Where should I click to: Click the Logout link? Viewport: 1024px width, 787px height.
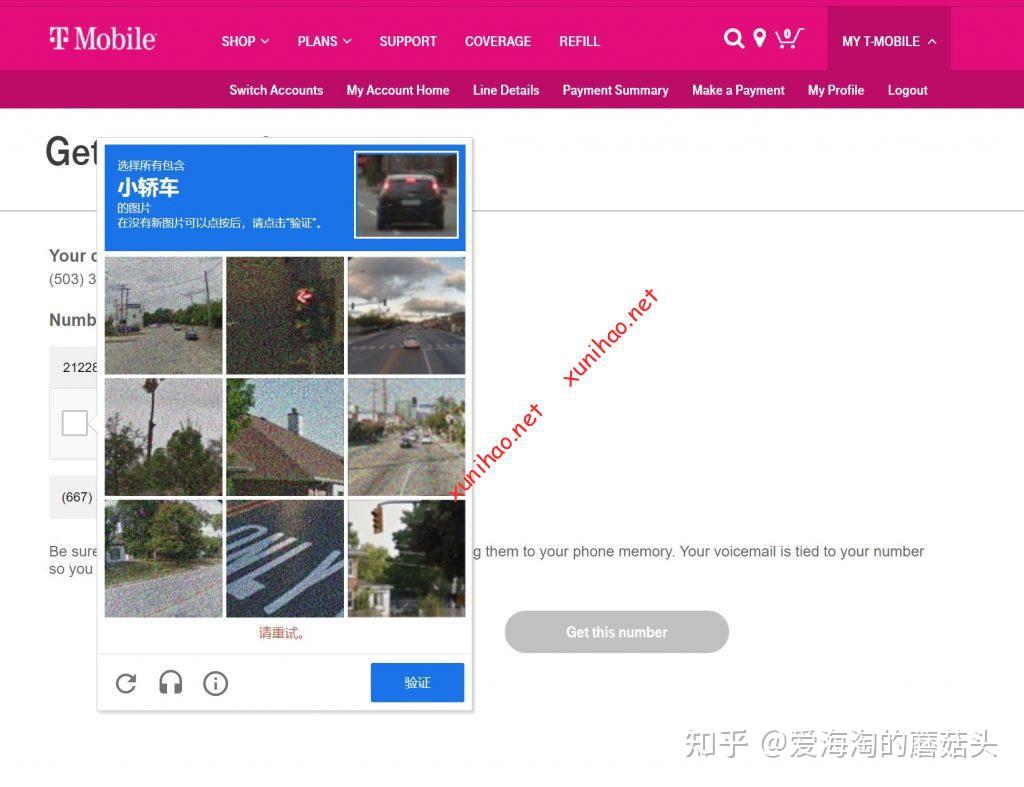(x=907, y=90)
